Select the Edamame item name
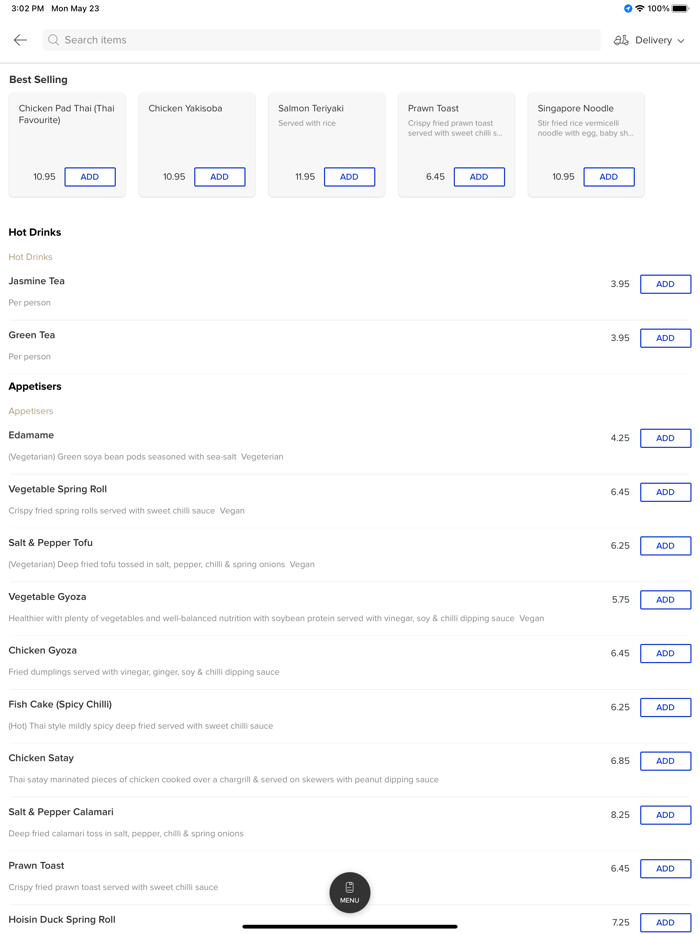This screenshot has height=934, width=700. click(31, 435)
